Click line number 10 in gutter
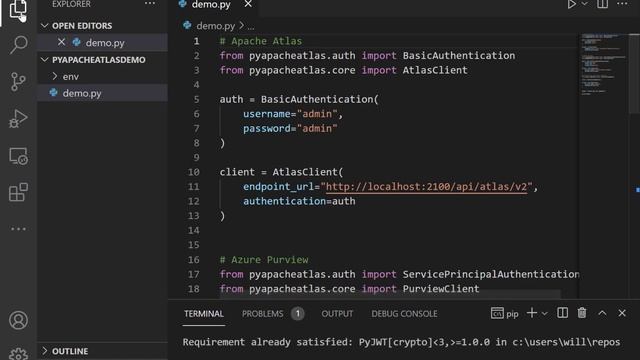Screen dimensions: 640x360 193,172
